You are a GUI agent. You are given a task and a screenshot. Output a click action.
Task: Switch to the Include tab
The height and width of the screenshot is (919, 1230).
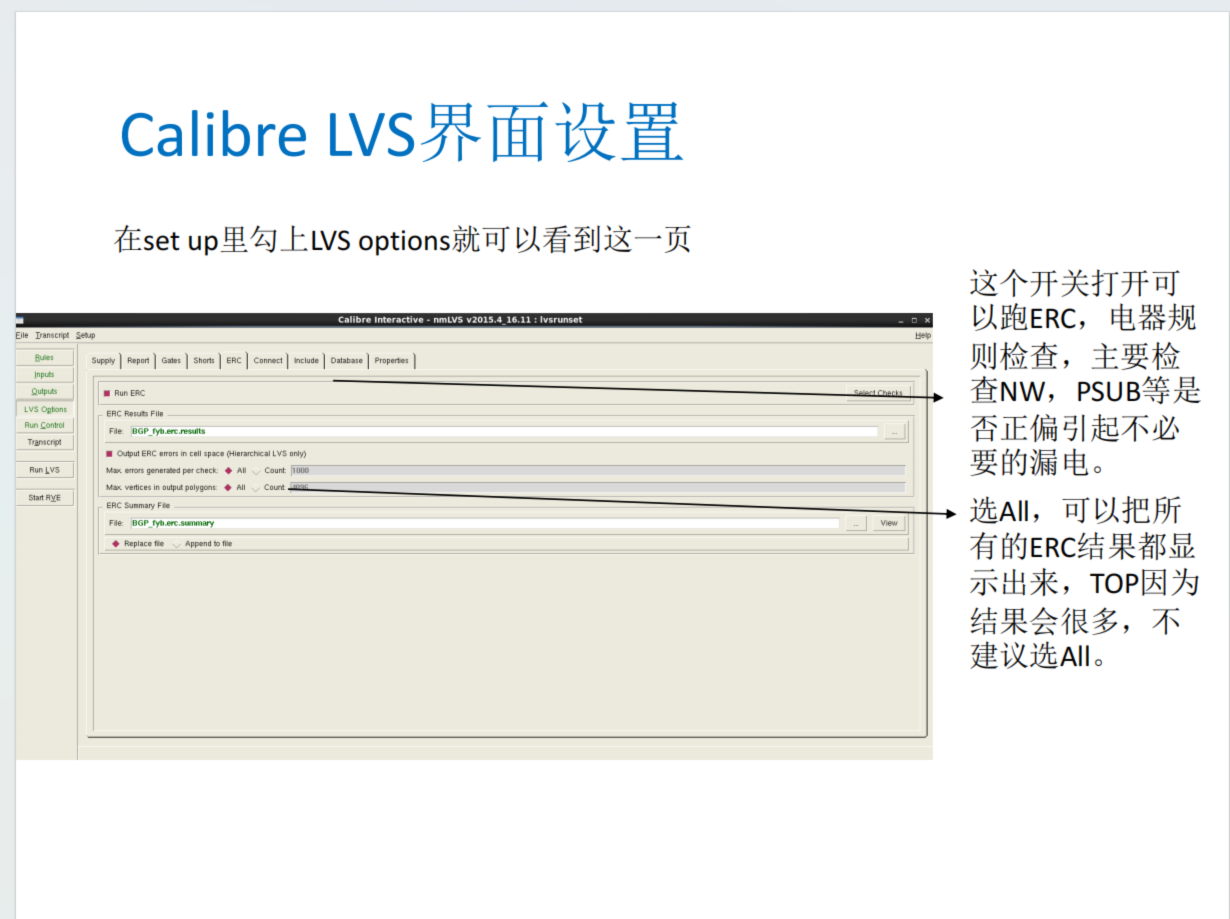click(306, 361)
